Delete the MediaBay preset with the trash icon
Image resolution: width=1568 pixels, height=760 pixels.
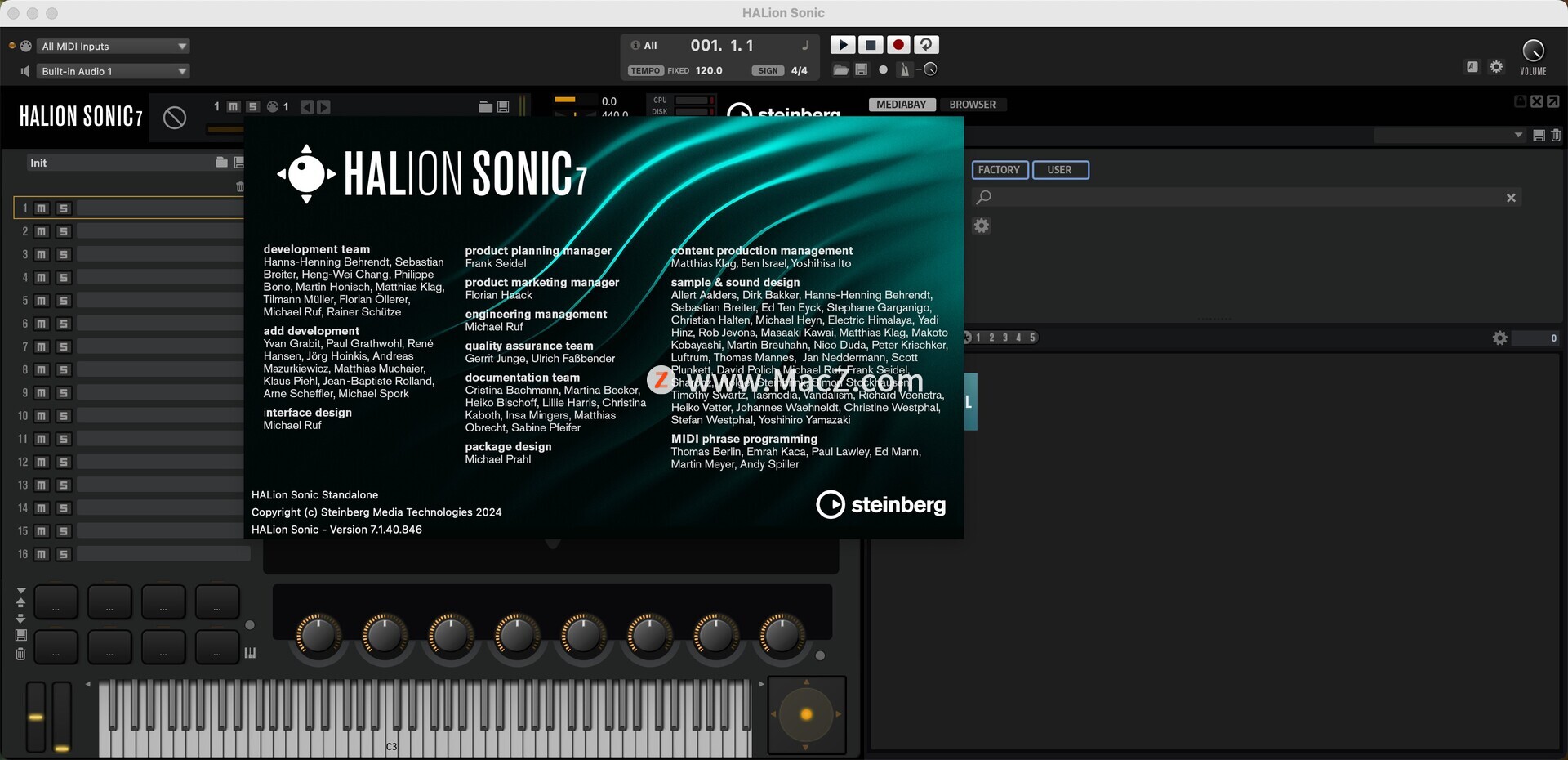[1556, 136]
